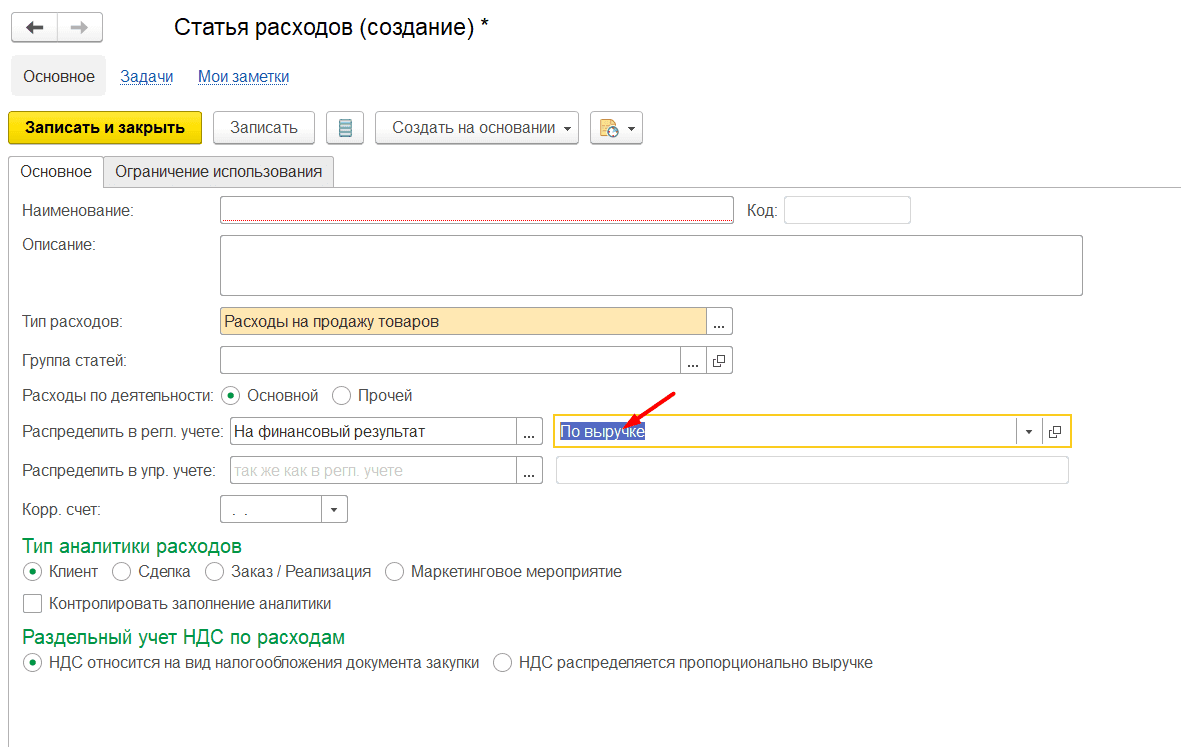This screenshot has height=747, width=1181.
Task: Switch to Ограничение использования tab
Action: click(x=218, y=172)
